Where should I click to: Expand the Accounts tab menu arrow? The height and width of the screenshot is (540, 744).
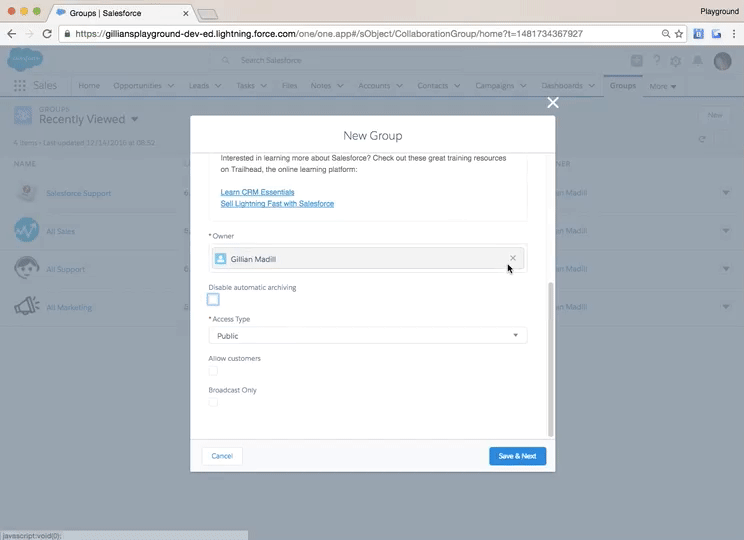(400, 86)
